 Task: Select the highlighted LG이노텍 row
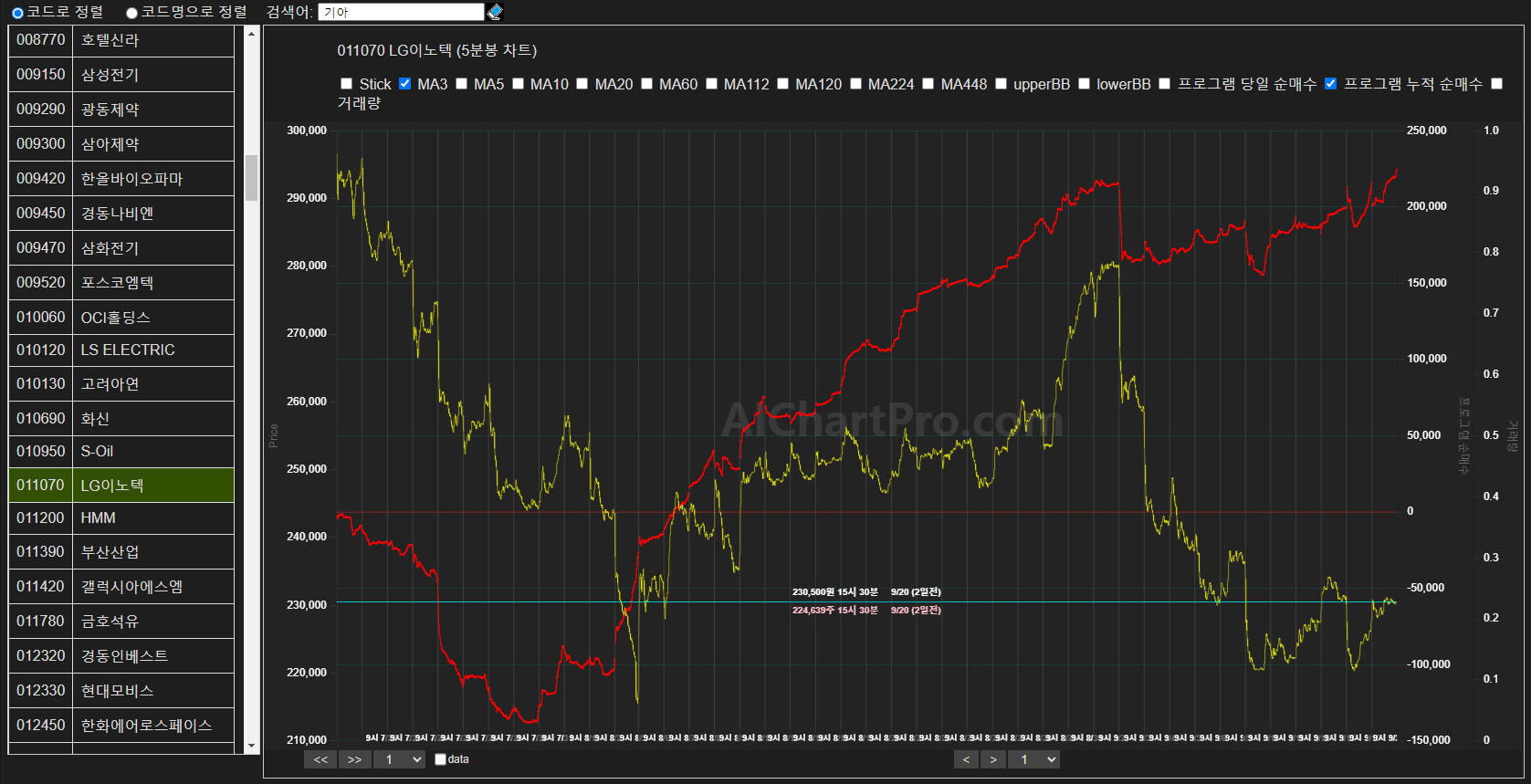121,486
